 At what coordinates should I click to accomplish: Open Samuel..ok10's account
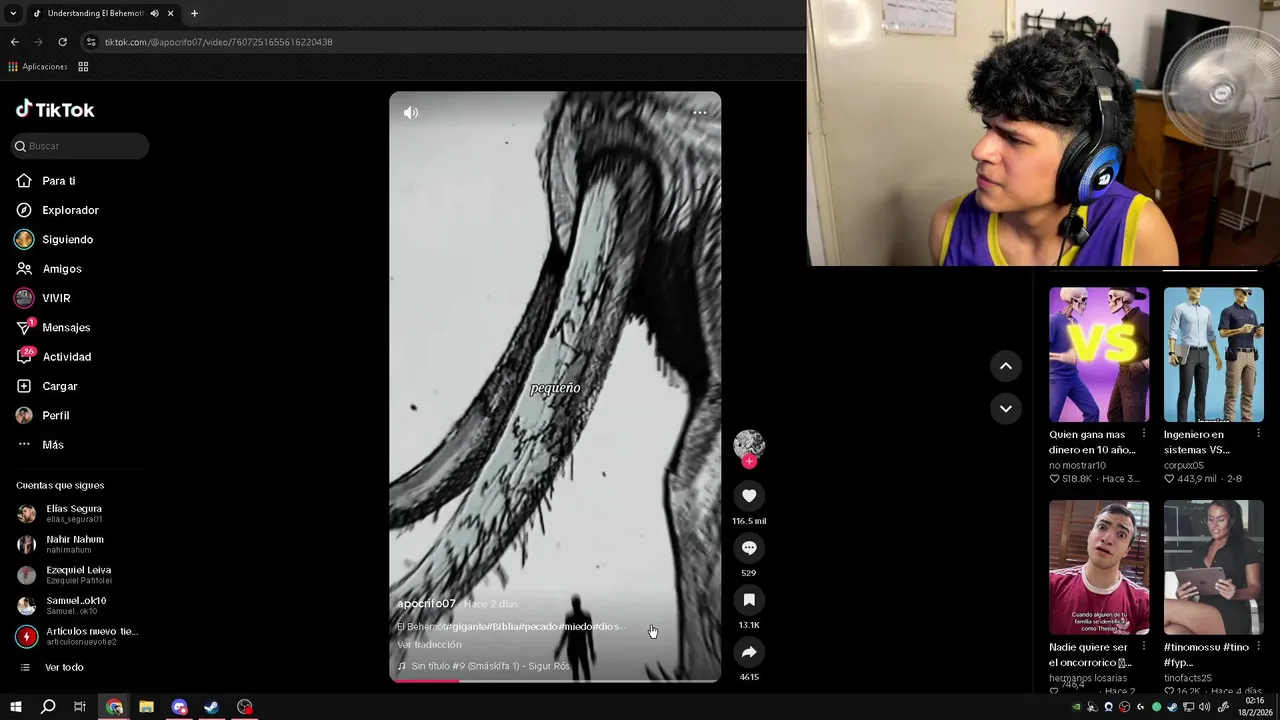point(62,605)
